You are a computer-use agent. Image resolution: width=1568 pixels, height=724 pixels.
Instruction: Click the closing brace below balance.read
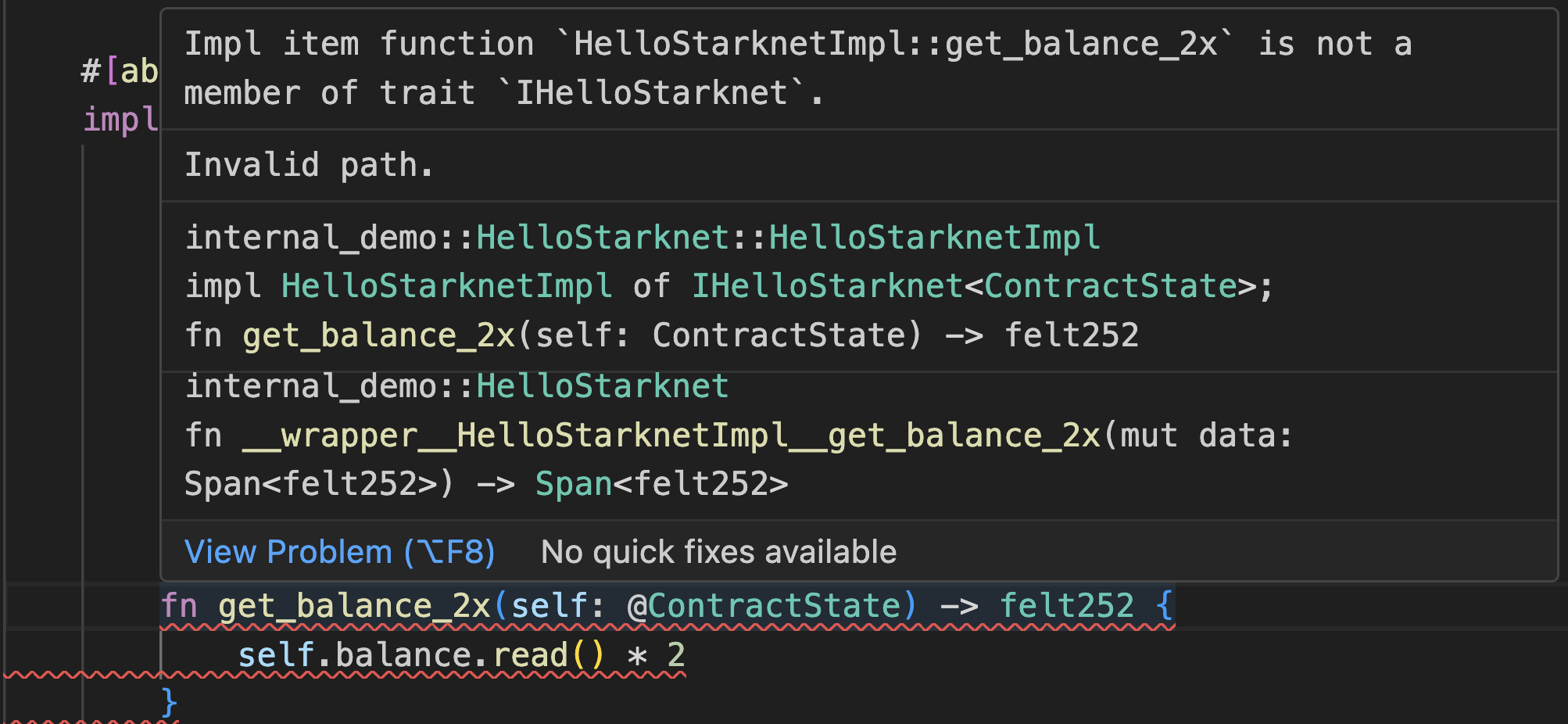tap(169, 700)
